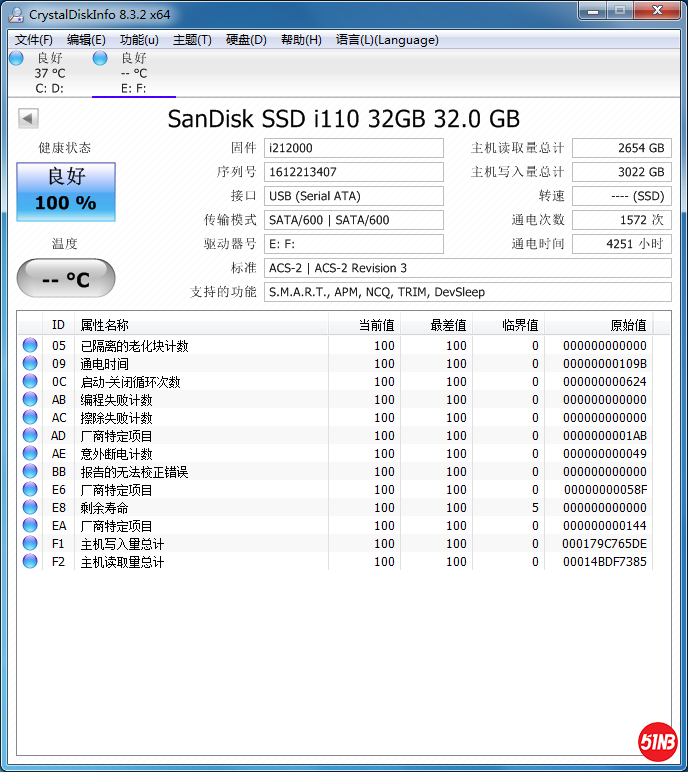Open the 主题(T) menu

point(192,40)
